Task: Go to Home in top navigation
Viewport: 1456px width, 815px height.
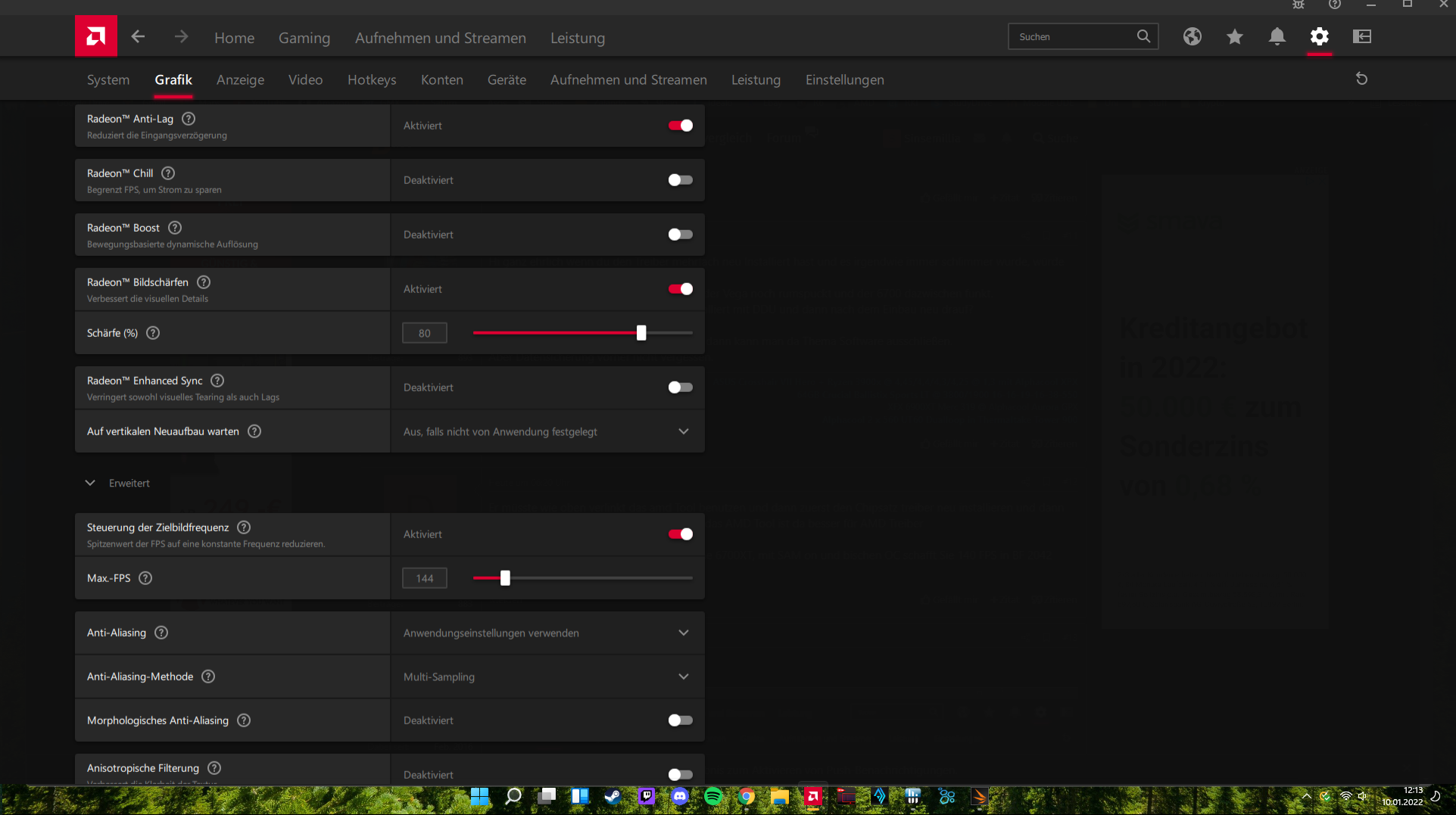Action: tap(234, 38)
